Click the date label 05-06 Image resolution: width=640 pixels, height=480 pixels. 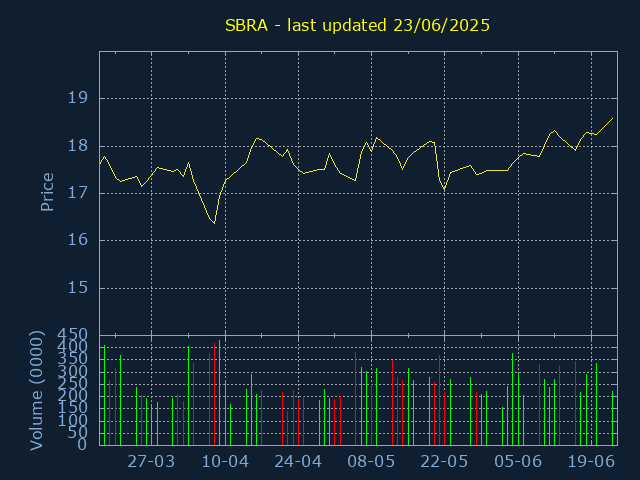click(x=518, y=462)
